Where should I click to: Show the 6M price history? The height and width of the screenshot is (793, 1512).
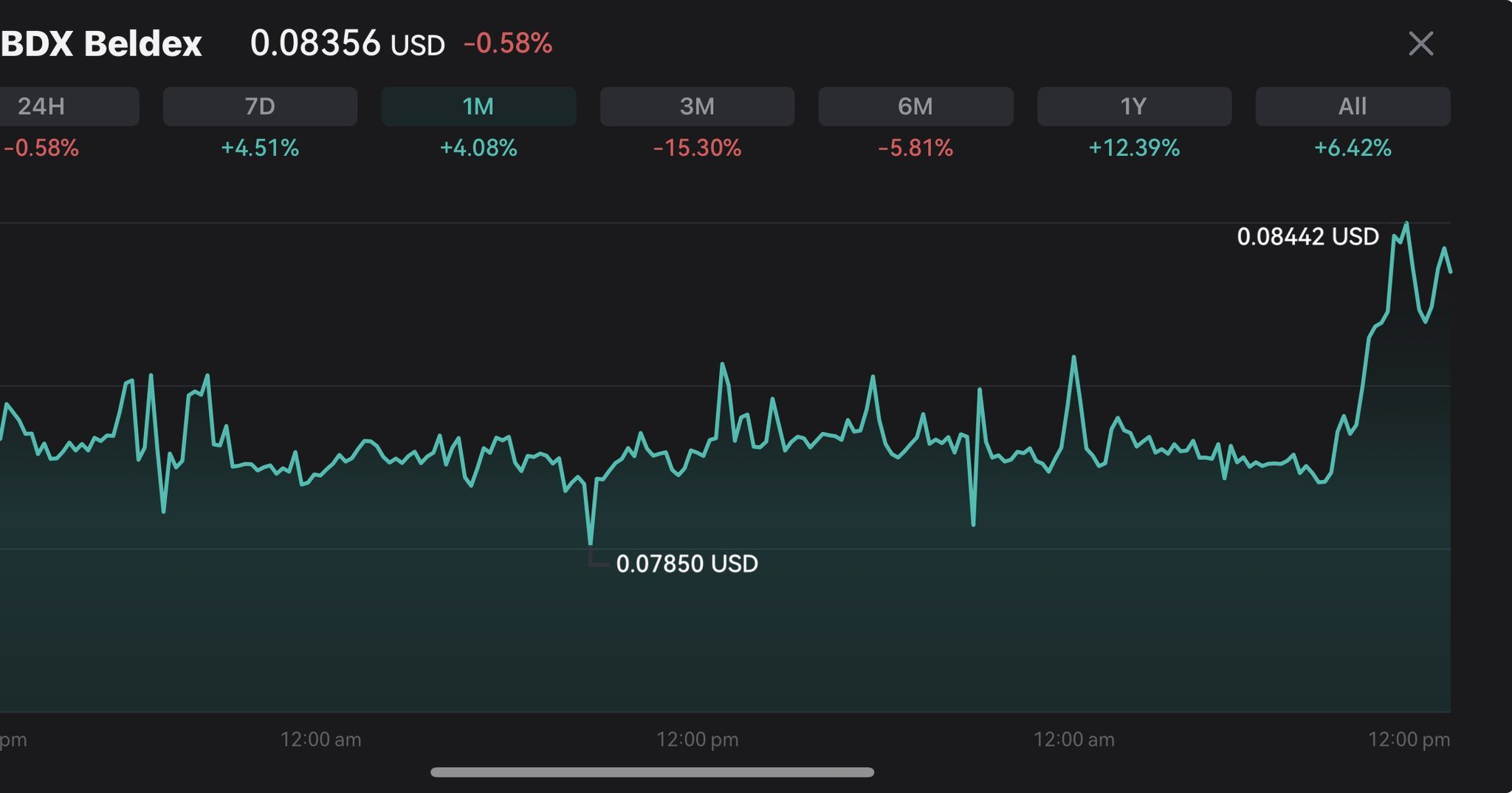click(x=915, y=106)
